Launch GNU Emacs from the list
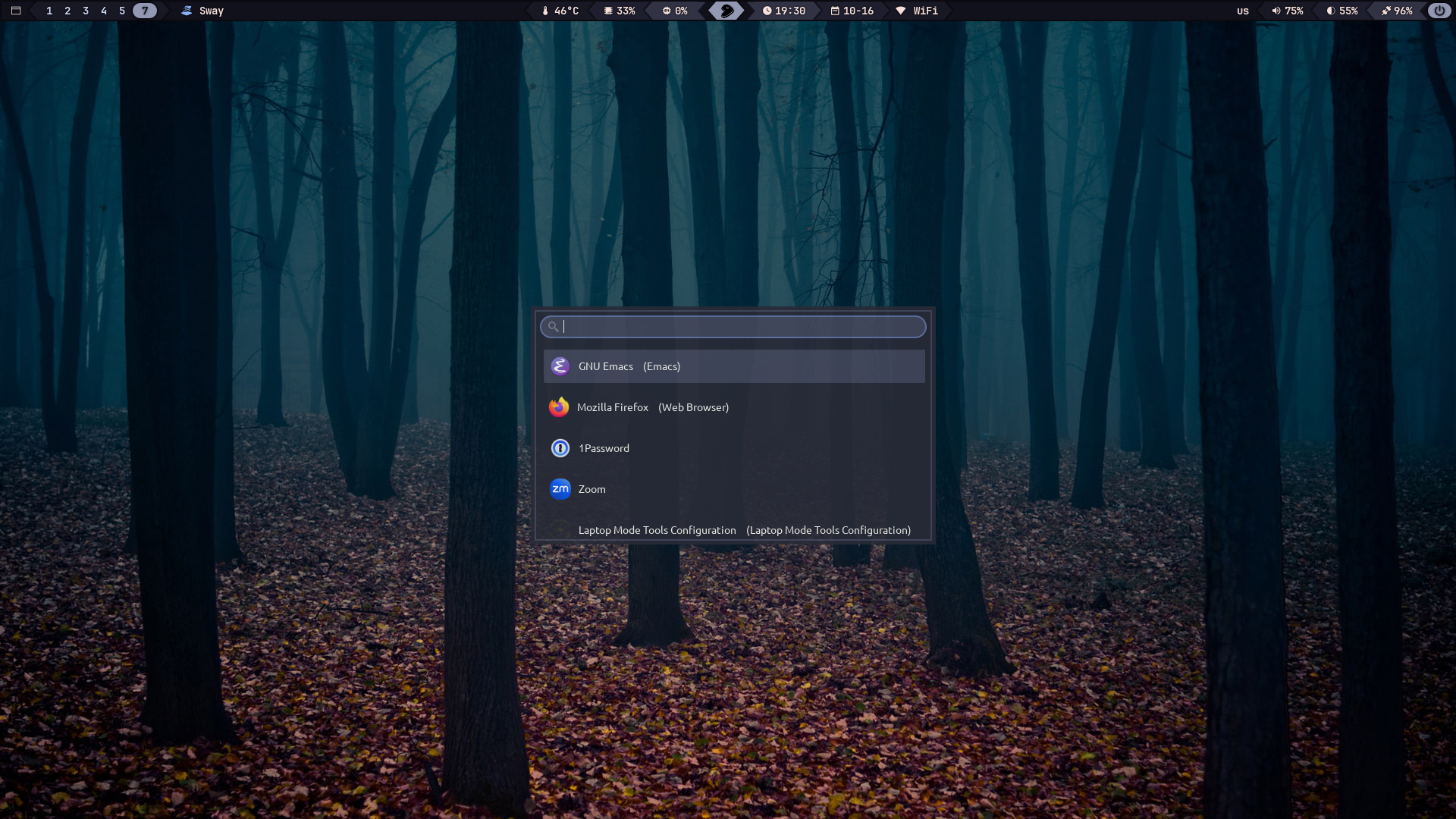 click(x=734, y=366)
